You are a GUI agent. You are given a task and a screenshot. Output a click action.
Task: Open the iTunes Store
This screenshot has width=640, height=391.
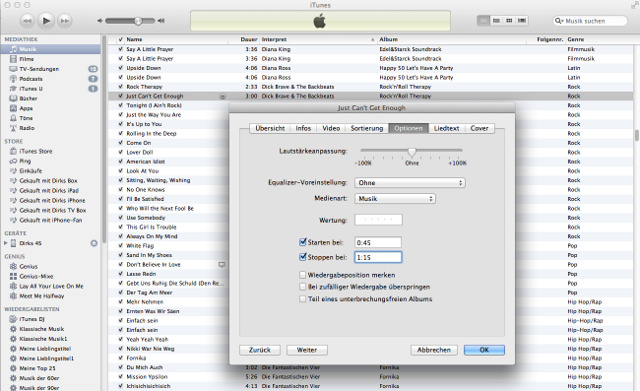(x=36, y=151)
